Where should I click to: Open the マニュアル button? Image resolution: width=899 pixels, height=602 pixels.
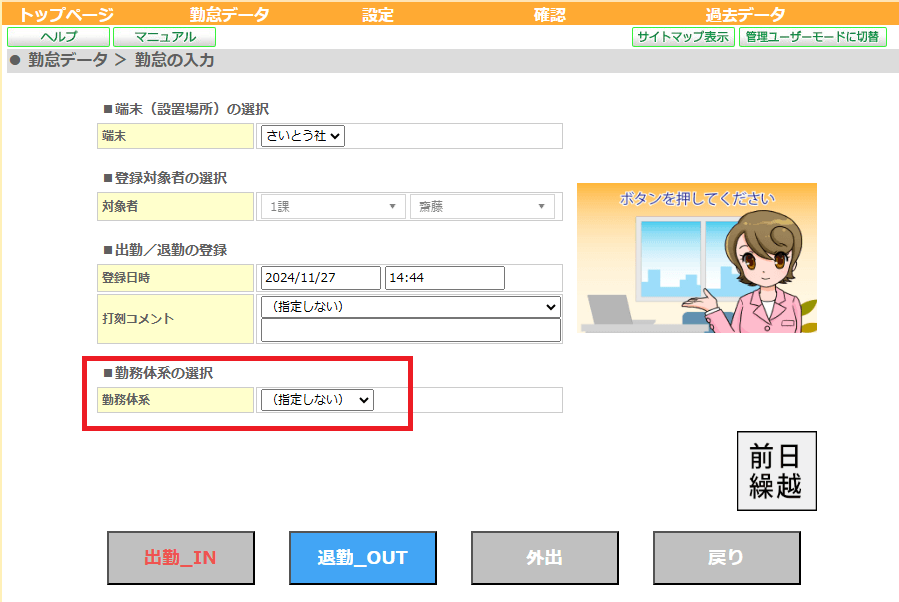click(x=165, y=37)
